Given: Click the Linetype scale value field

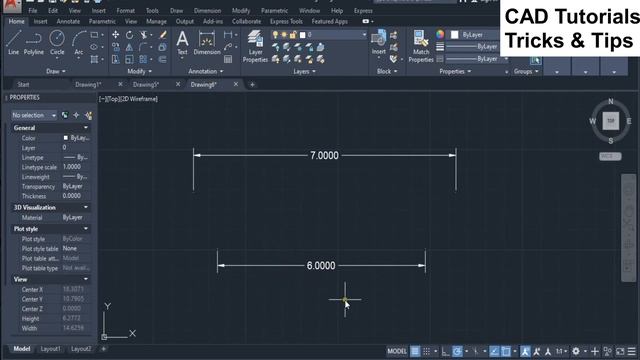Looking at the screenshot, I should (76, 167).
